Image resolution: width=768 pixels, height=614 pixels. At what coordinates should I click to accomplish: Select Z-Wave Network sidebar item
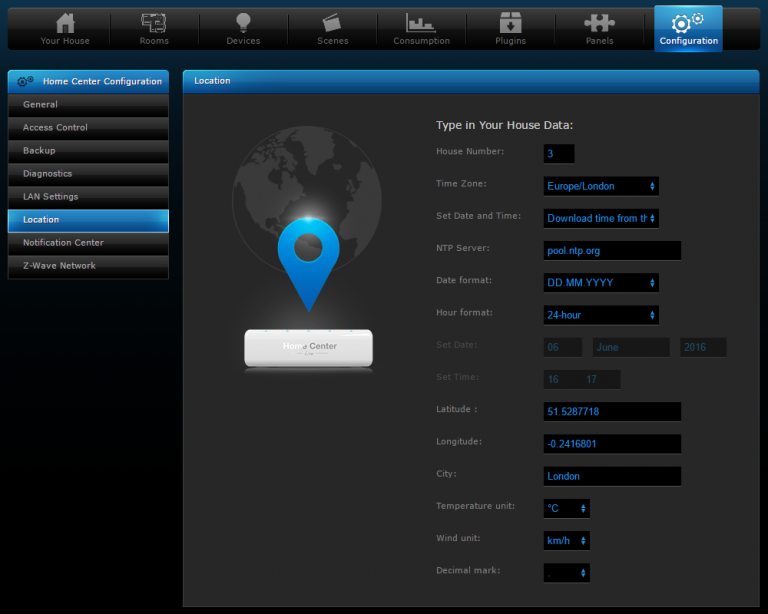(x=88, y=266)
